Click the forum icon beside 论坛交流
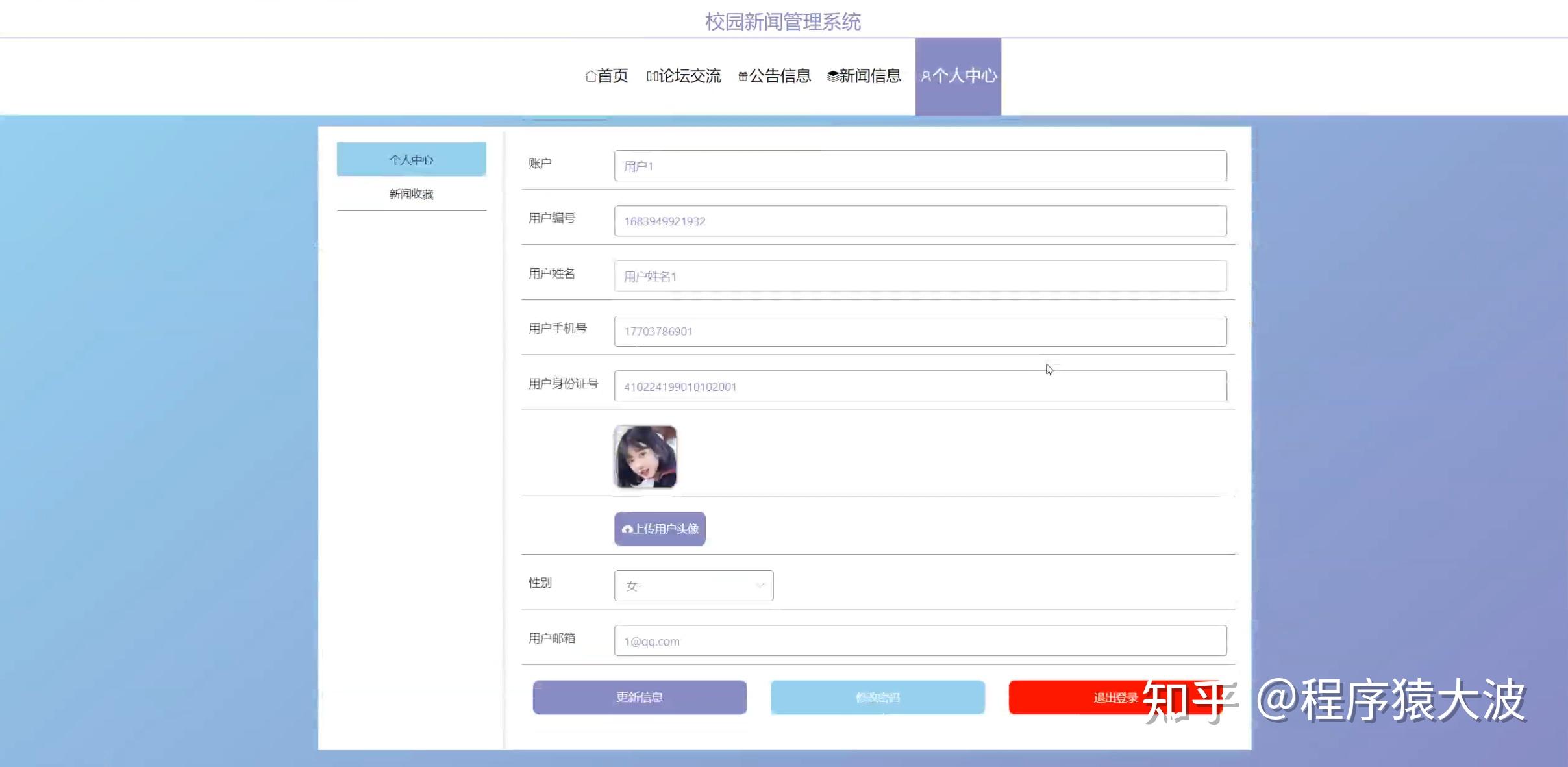This screenshot has height=767, width=1568. point(652,77)
